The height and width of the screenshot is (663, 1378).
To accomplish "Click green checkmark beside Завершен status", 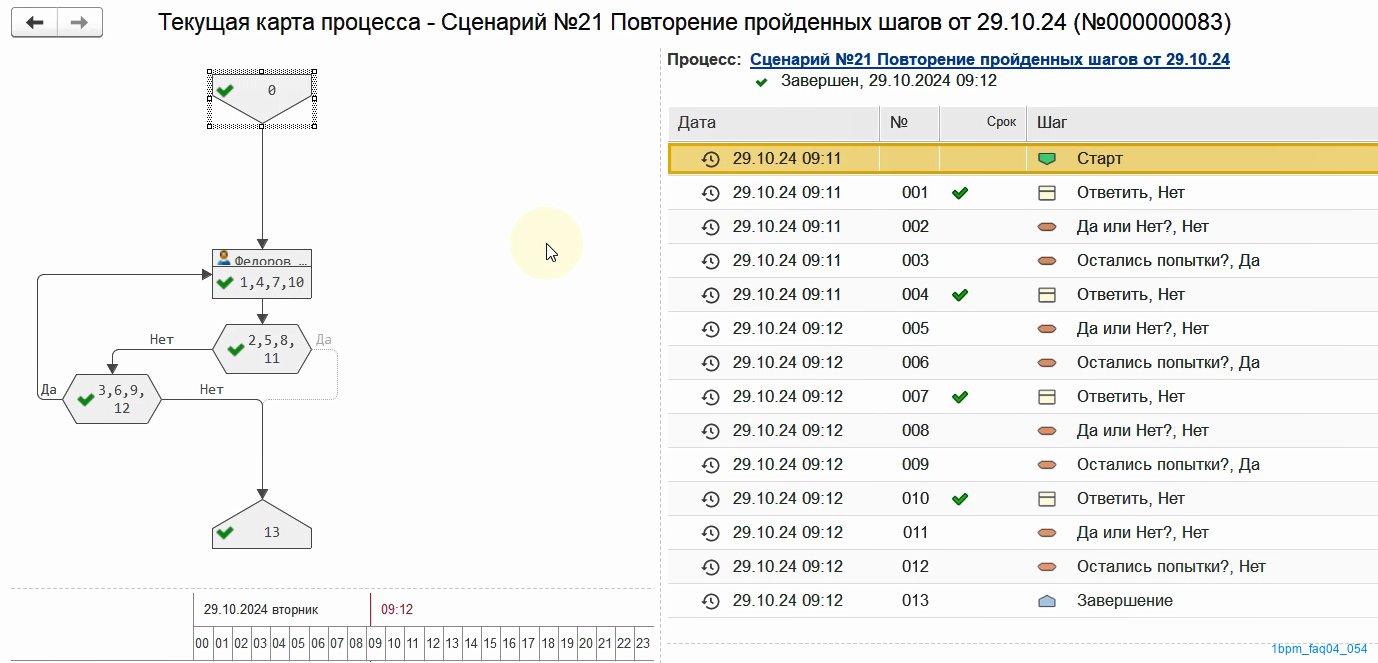I will click(x=762, y=82).
